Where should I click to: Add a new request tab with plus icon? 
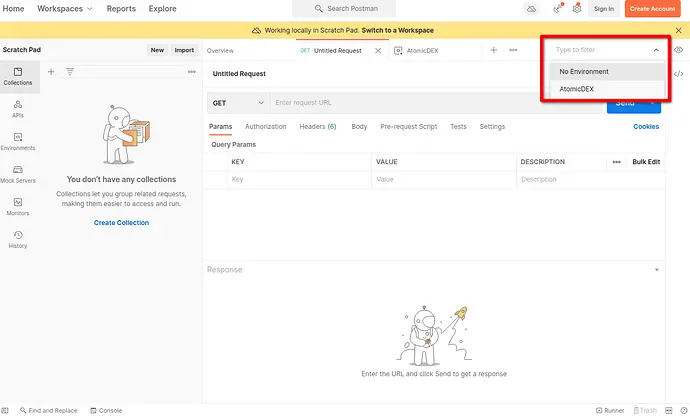point(493,50)
